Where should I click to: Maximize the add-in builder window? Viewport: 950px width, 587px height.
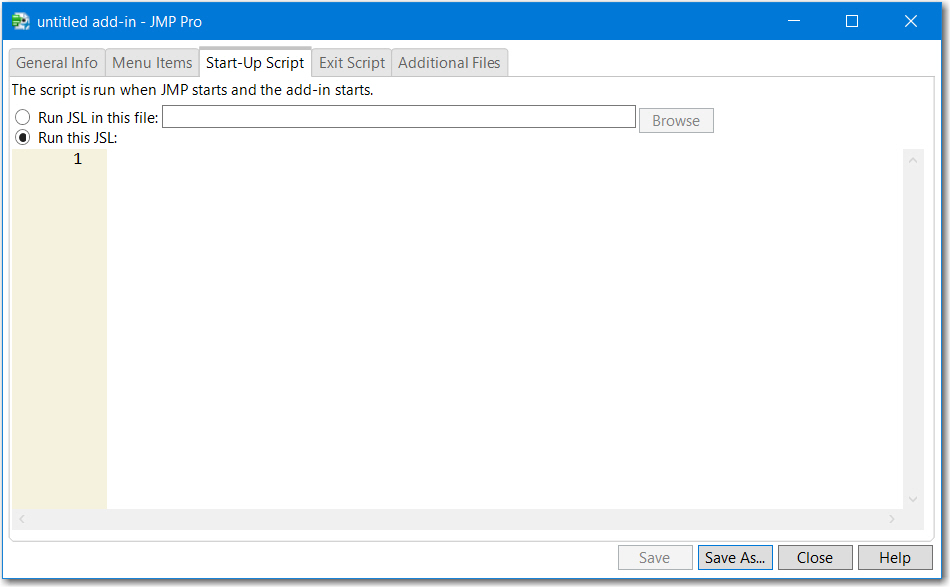coord(852,21)
